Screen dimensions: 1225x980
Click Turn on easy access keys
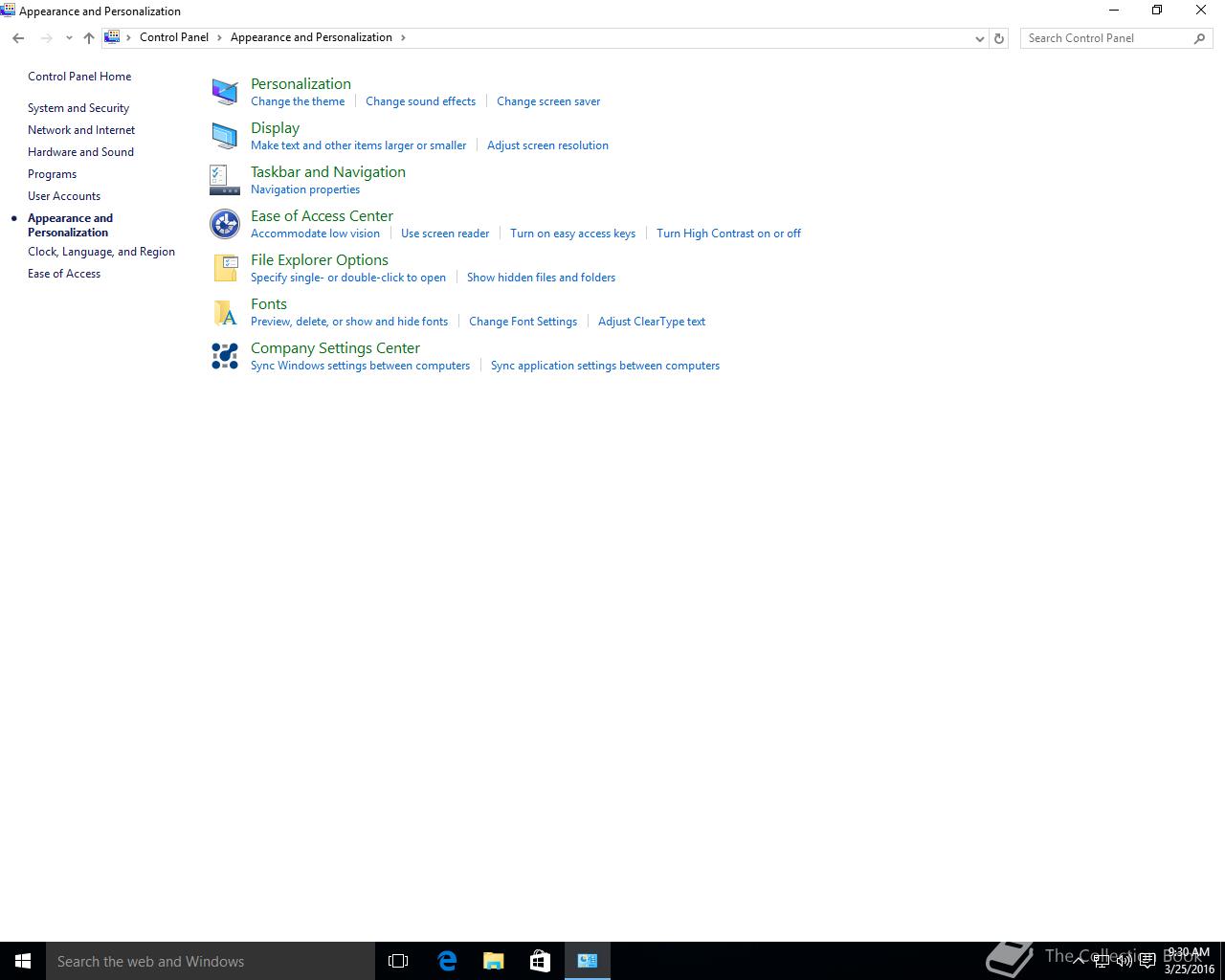[x=572, y=234]
